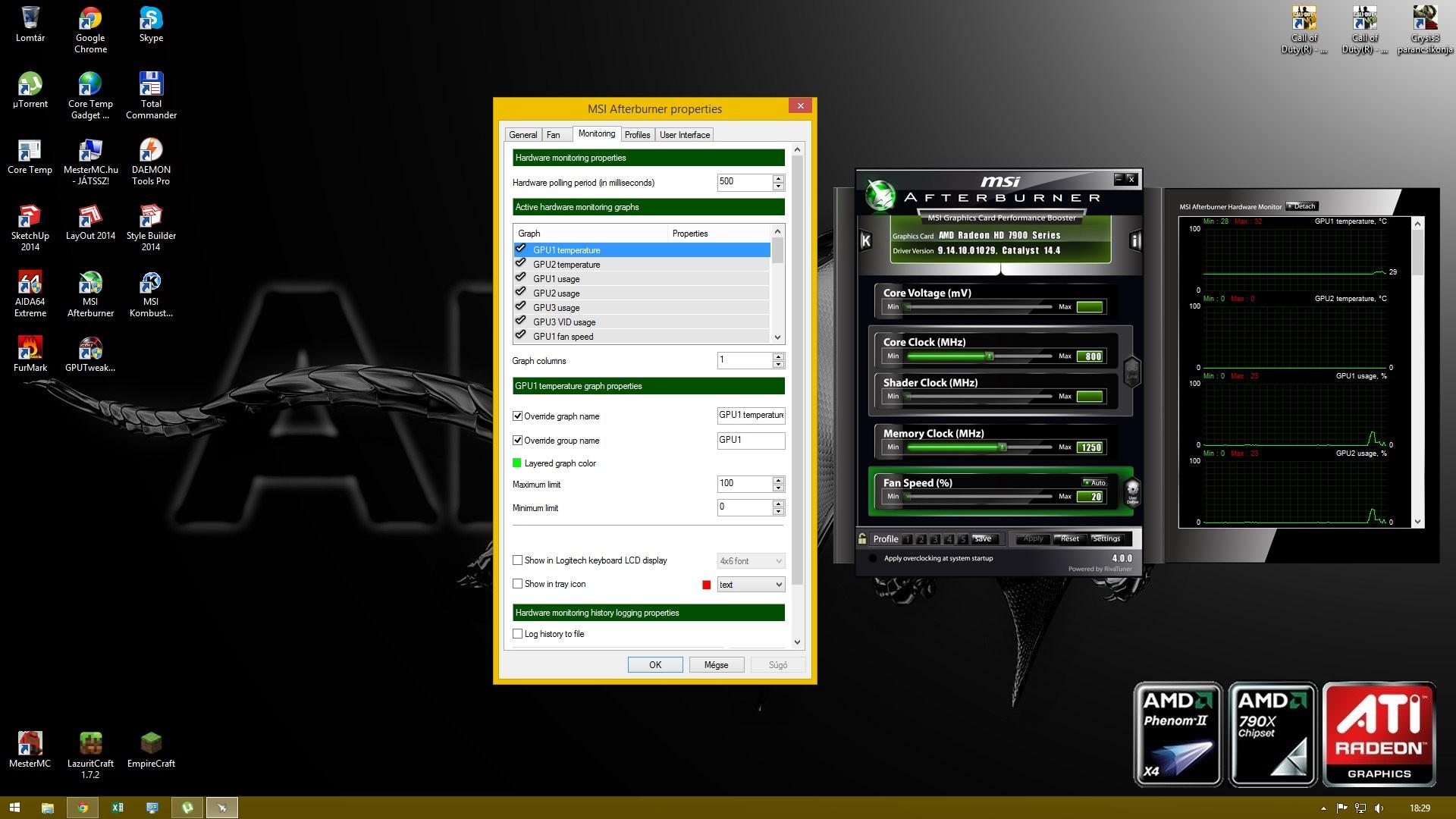Open EmpireCraft desktop shortcut

[x=151, y=751]
